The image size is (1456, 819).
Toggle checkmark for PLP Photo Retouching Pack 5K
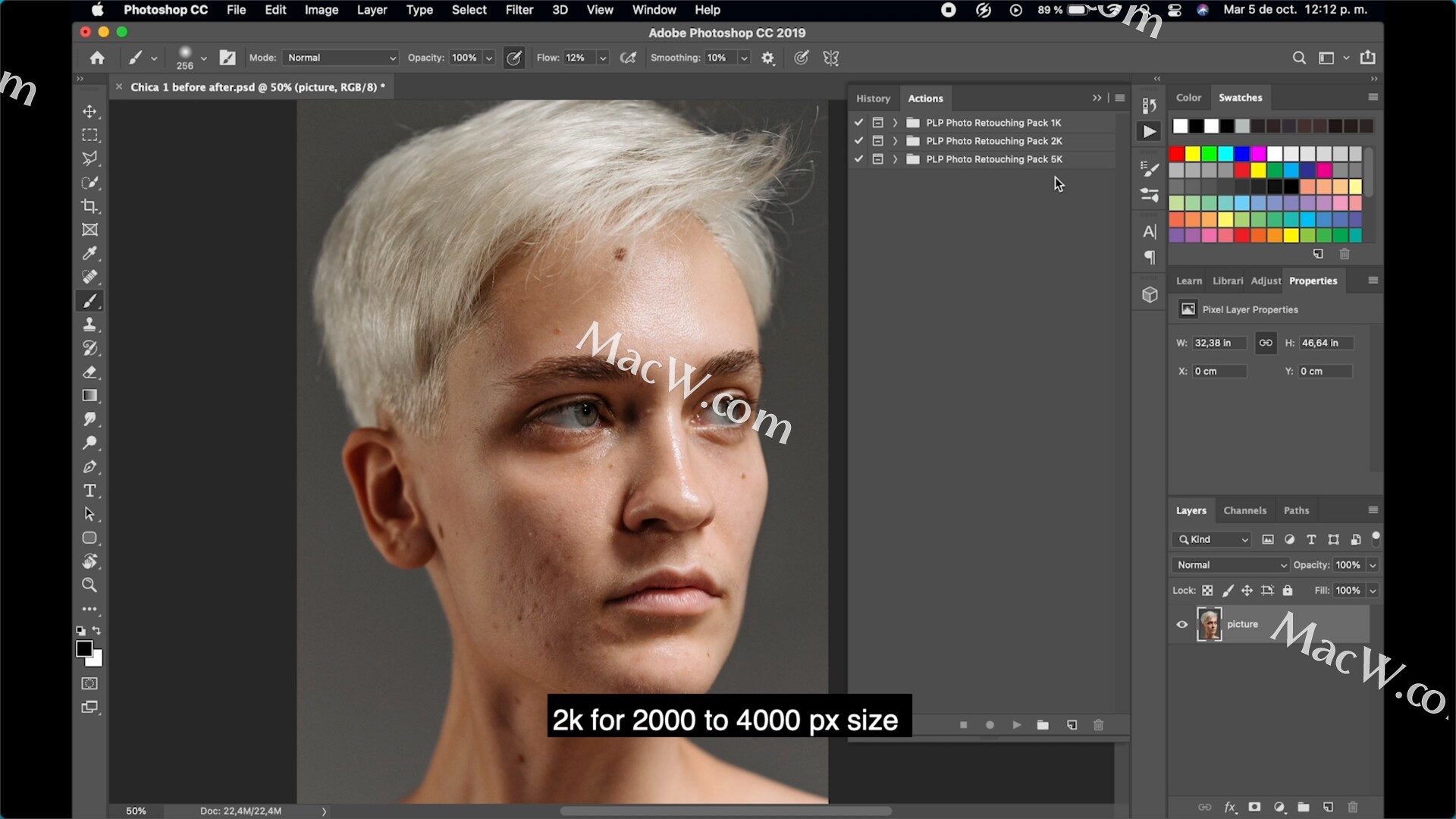click(x=858, y=159)
